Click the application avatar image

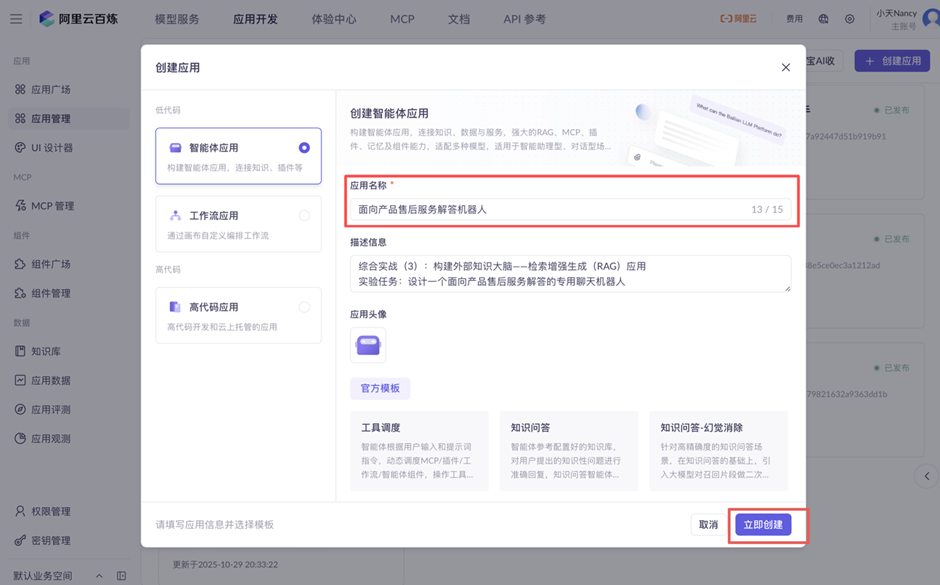368,345
